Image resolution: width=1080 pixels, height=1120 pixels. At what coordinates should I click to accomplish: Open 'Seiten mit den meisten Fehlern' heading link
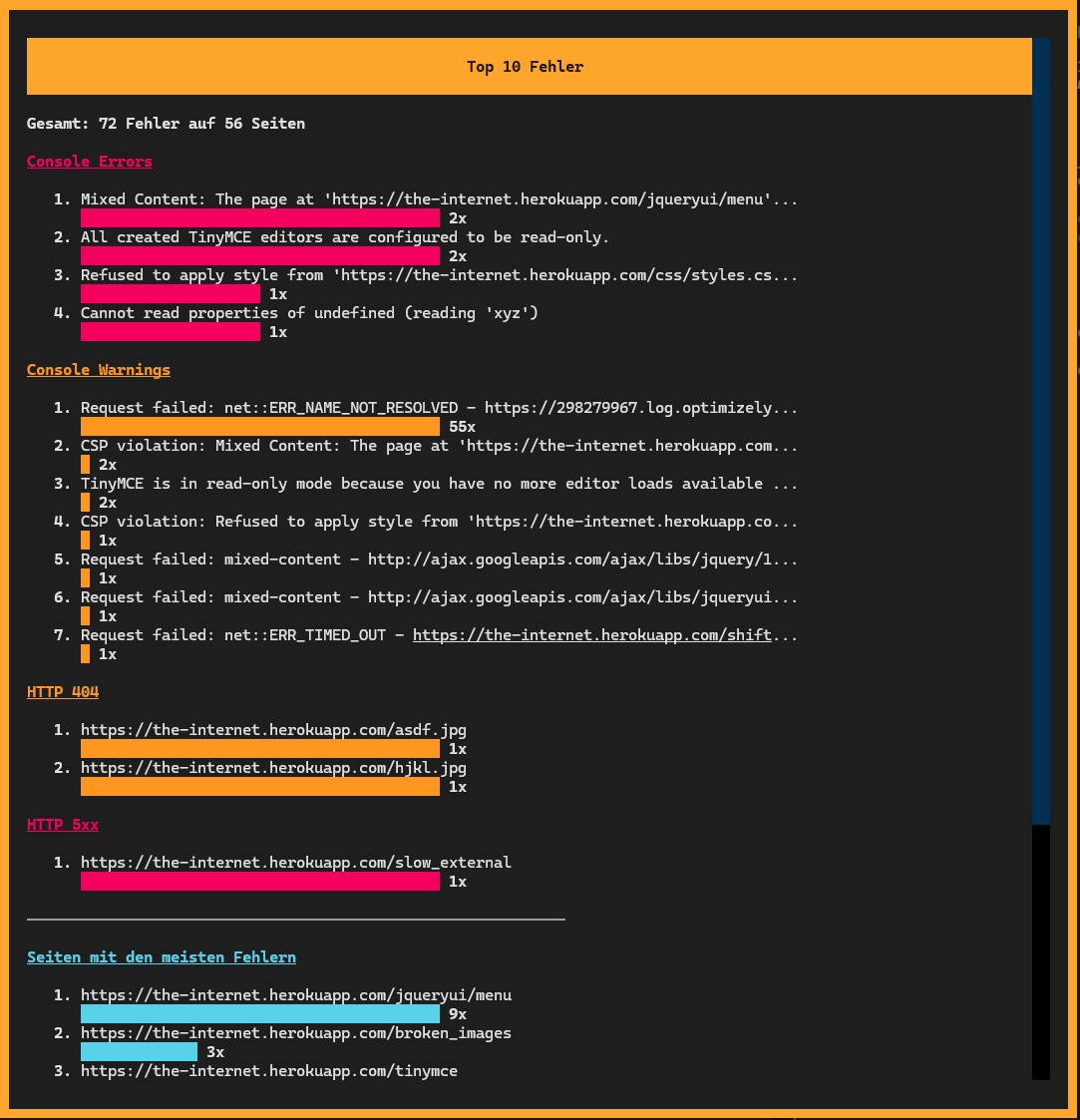pyautogui.click(x=162, y=956)
